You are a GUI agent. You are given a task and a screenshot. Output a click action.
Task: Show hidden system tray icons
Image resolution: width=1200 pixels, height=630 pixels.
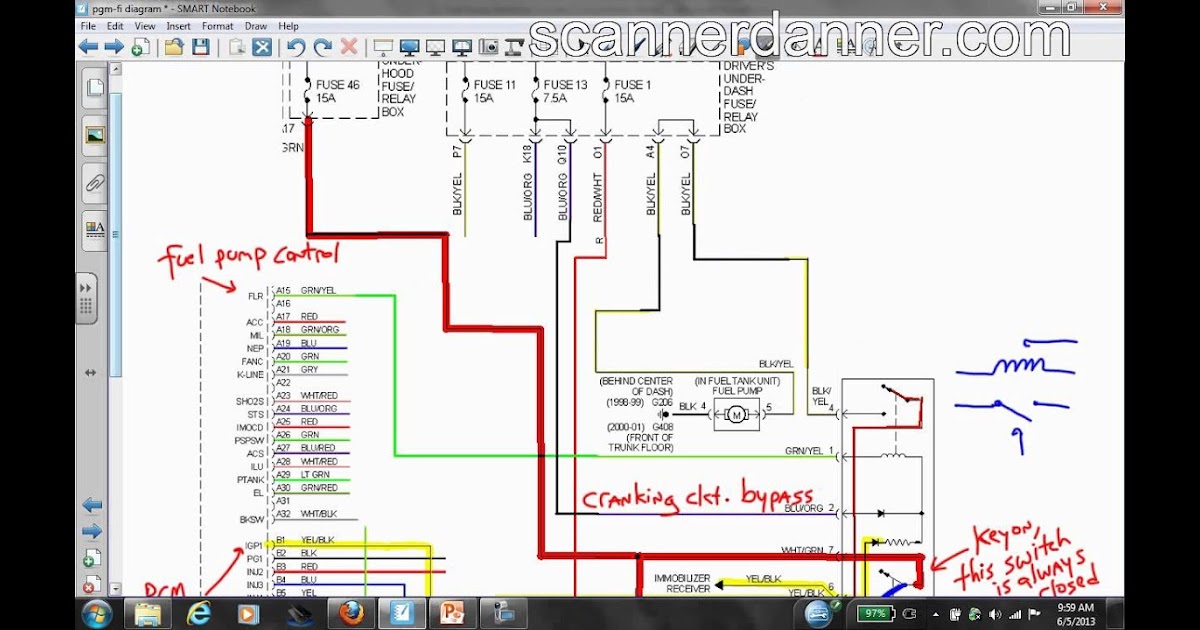click(934, 614)
